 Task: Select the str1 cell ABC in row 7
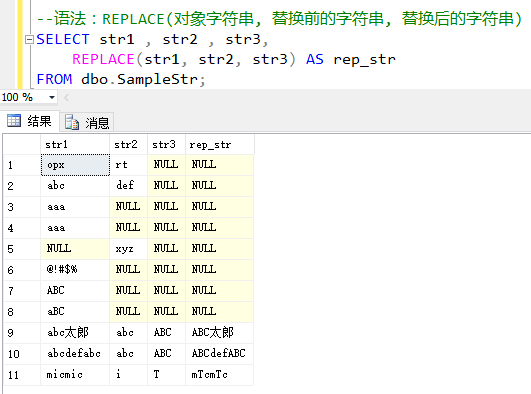pyautogui.click(x=75, y=291)
